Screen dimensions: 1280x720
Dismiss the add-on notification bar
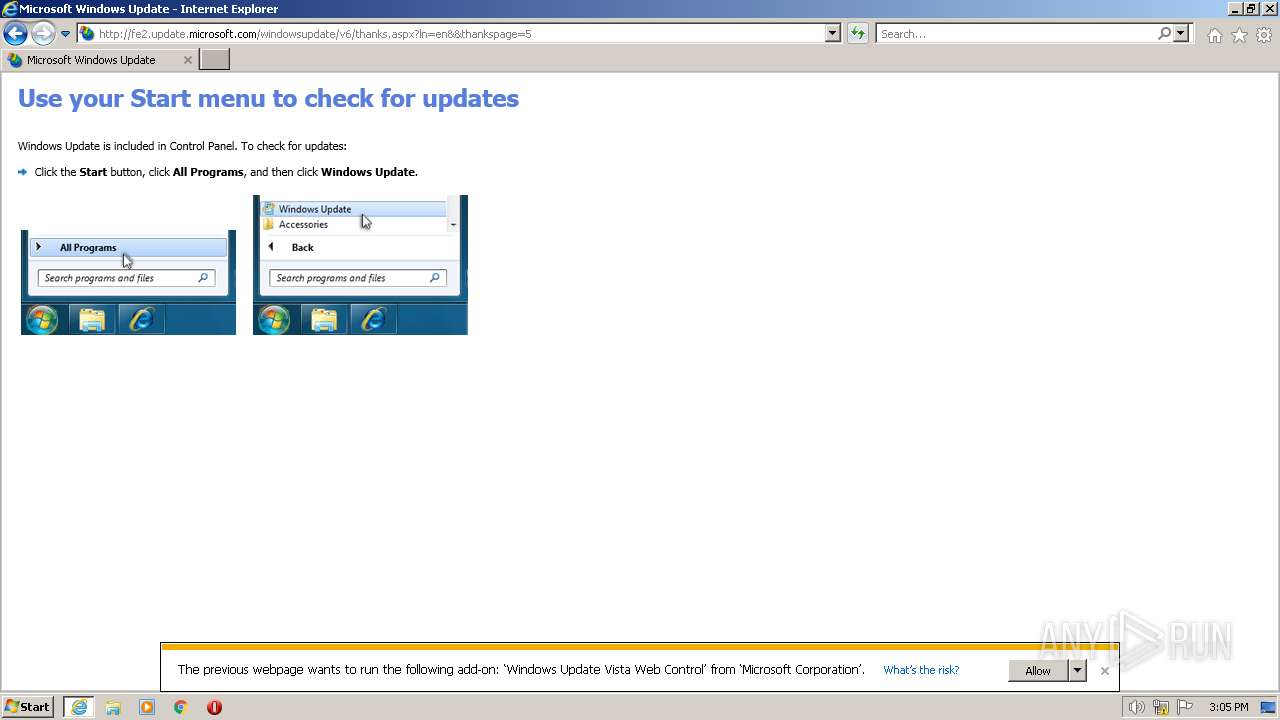(x=1104, y=671)
